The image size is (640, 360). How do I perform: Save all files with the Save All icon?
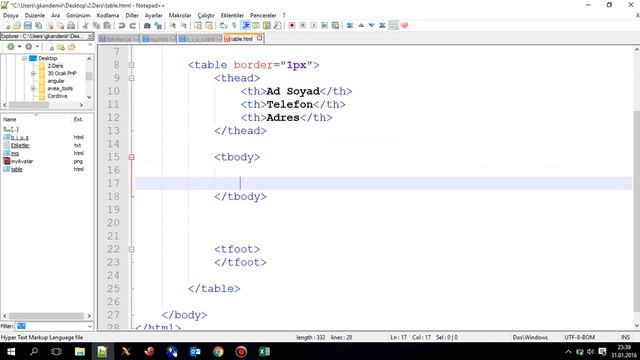[38, 26]
